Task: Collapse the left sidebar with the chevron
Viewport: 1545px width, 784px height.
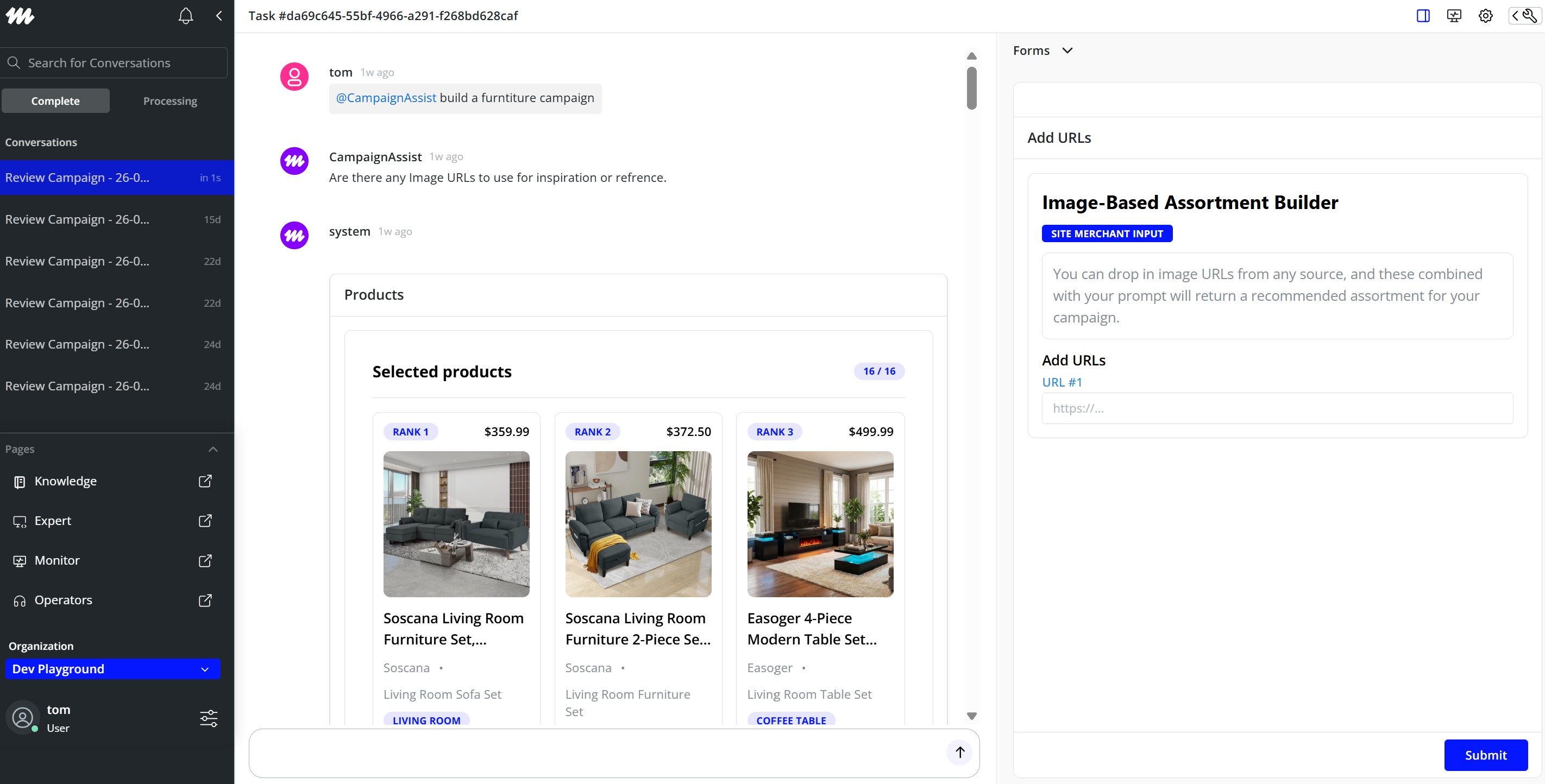Action: [x=218, y=16]
